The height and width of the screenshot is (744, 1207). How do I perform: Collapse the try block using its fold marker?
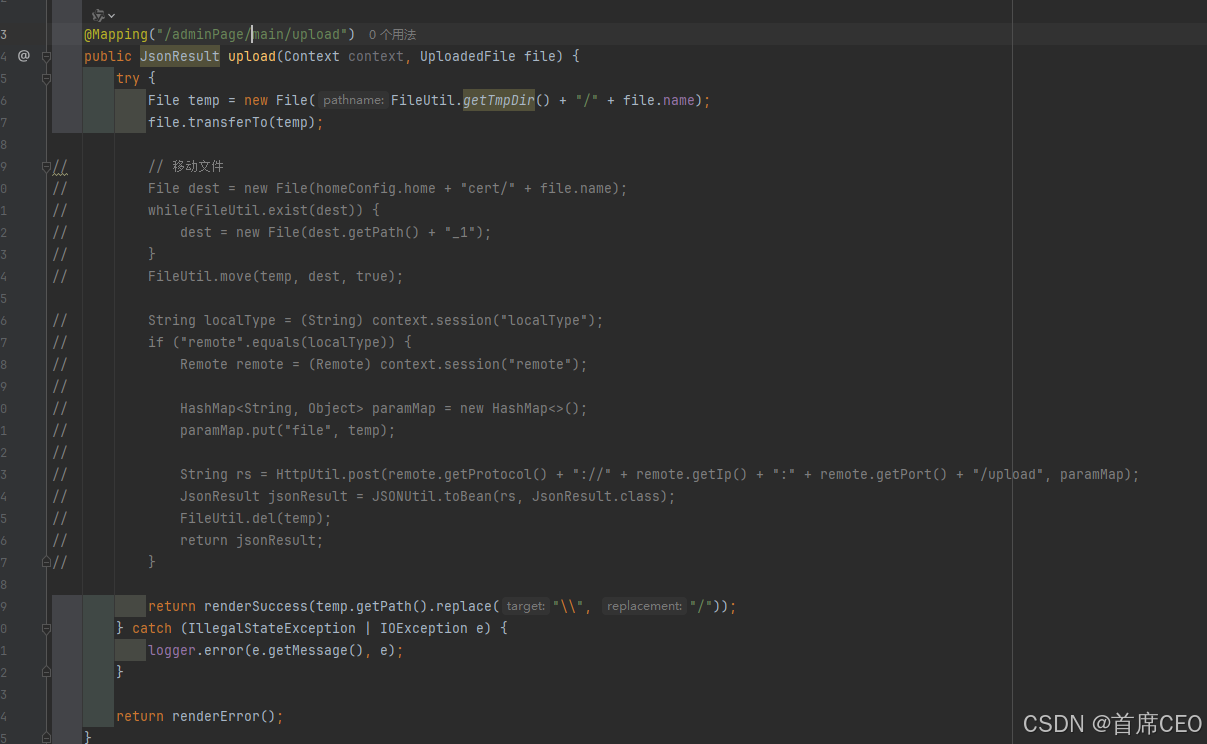pos(47,78)
